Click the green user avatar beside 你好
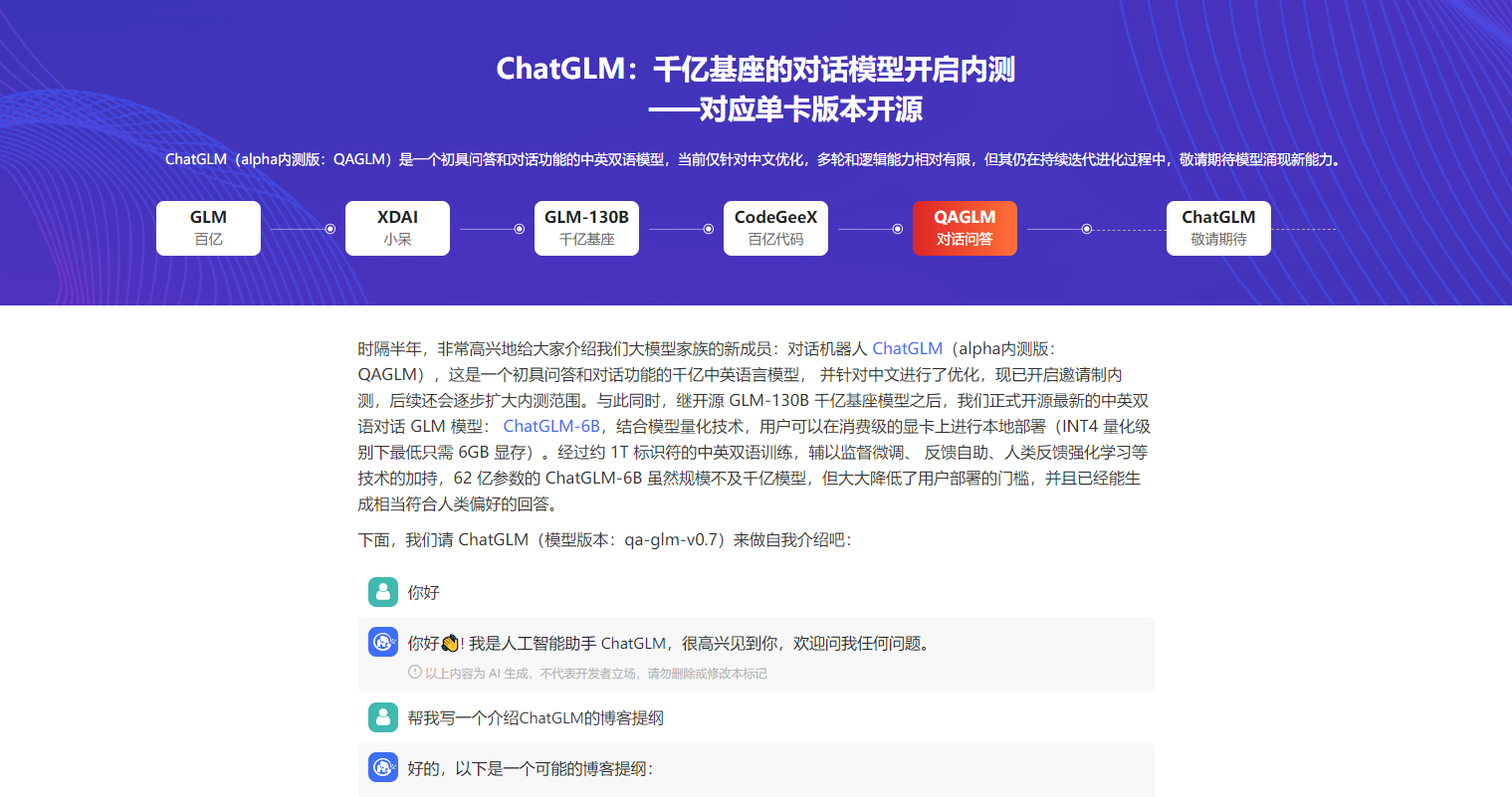1512x797 pixels. (x=383, y=591)
